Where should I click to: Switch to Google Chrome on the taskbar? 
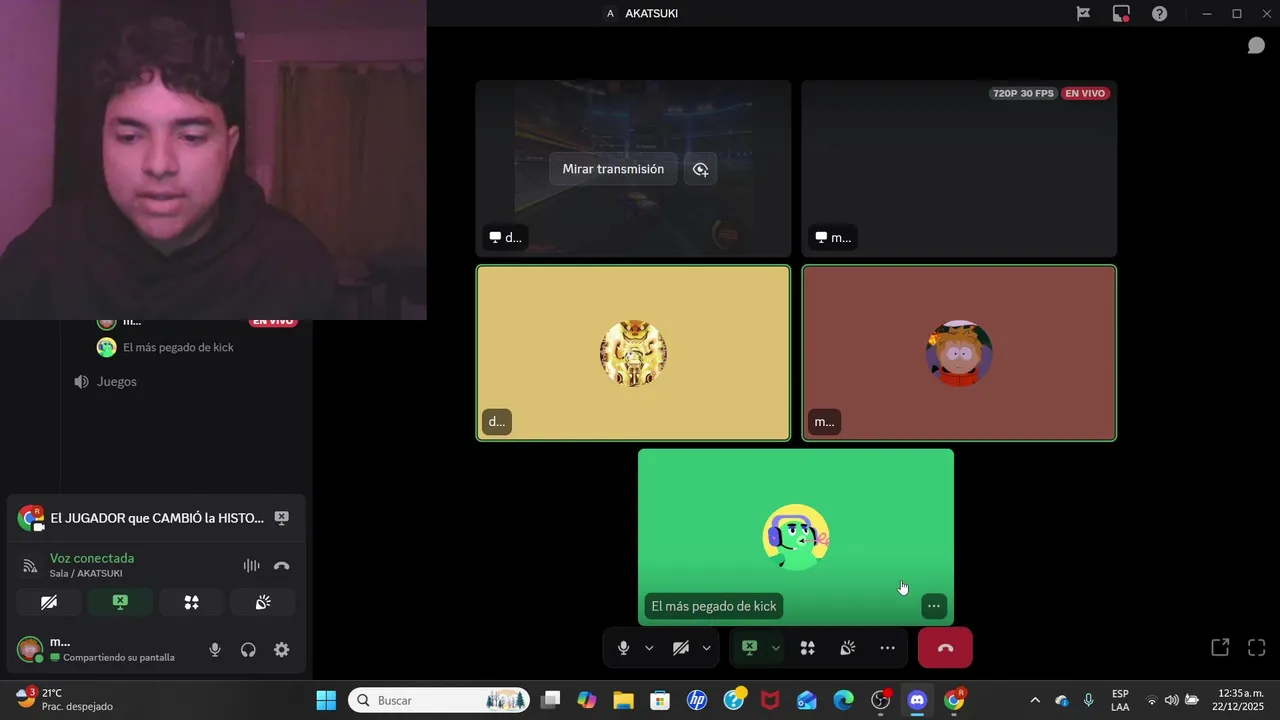click(x=954, y=700)
